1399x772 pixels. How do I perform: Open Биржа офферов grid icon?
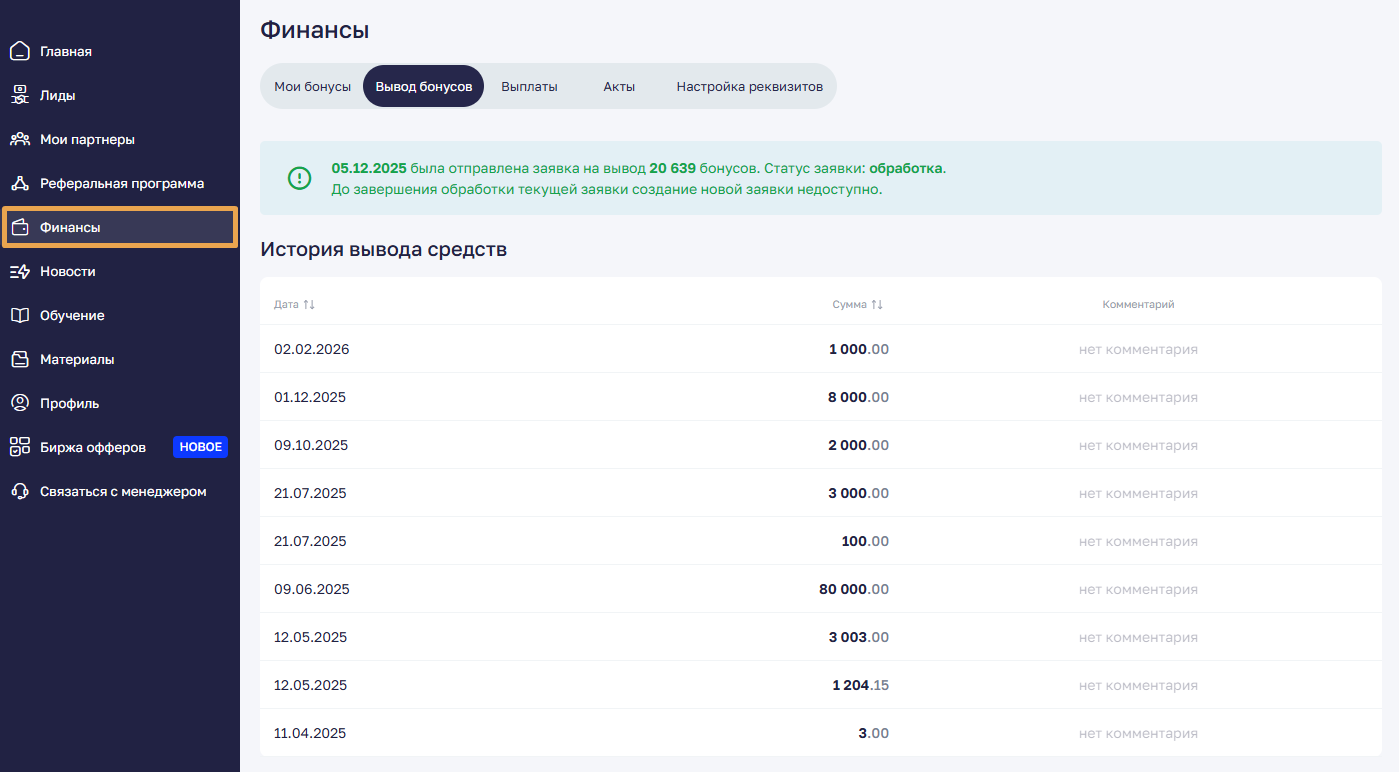19,447
